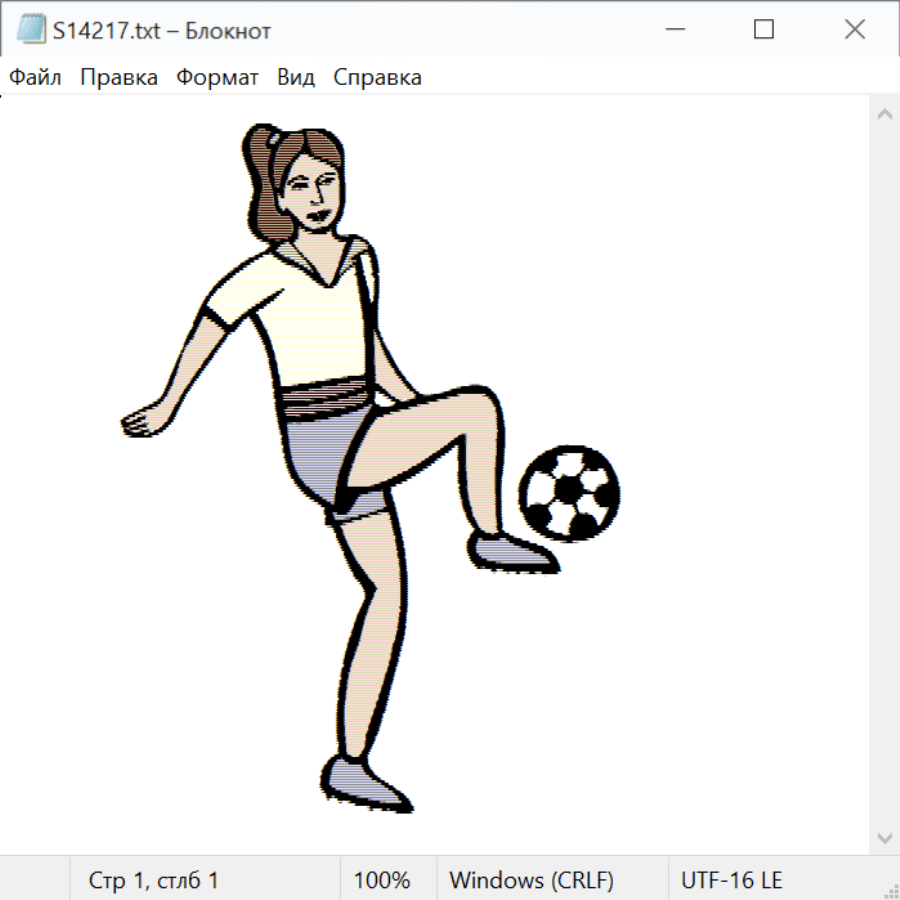Click the scroll down arrow
Image resolution: width=900 pixels, height=900 pixels.
coord(884,837)
